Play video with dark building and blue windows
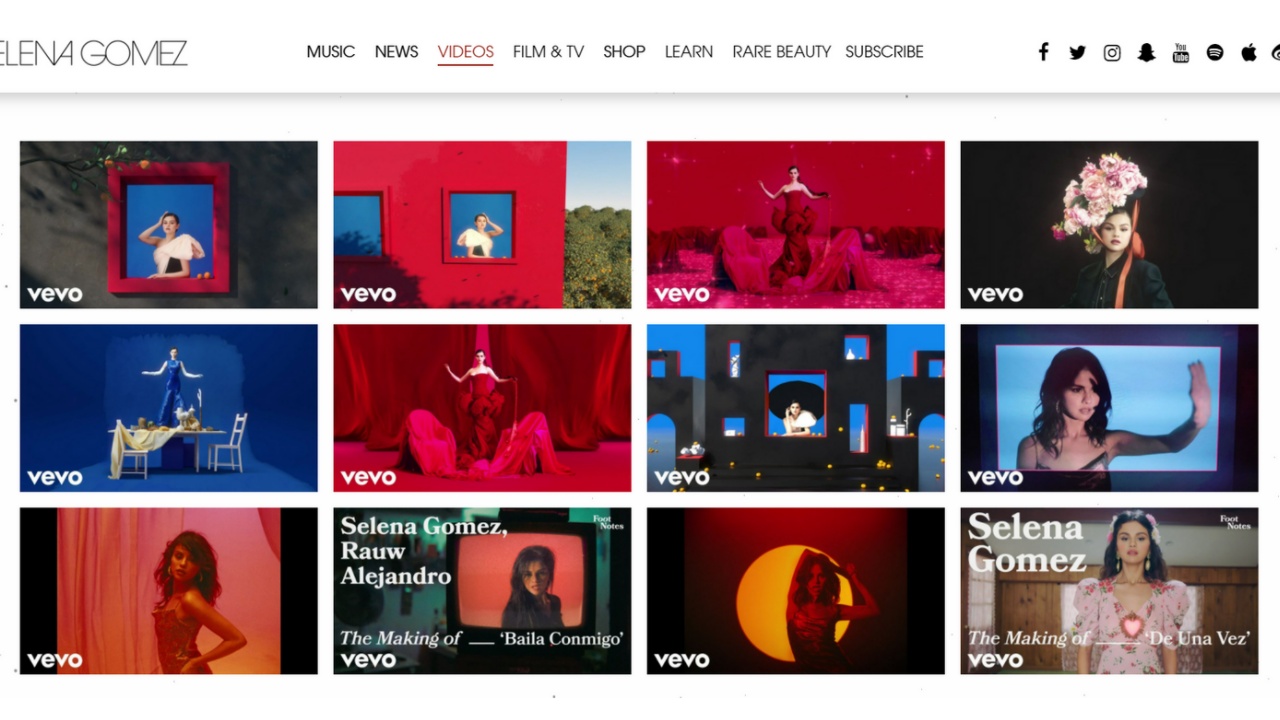Screen dimensions: 1280x720 click(796, 408)
